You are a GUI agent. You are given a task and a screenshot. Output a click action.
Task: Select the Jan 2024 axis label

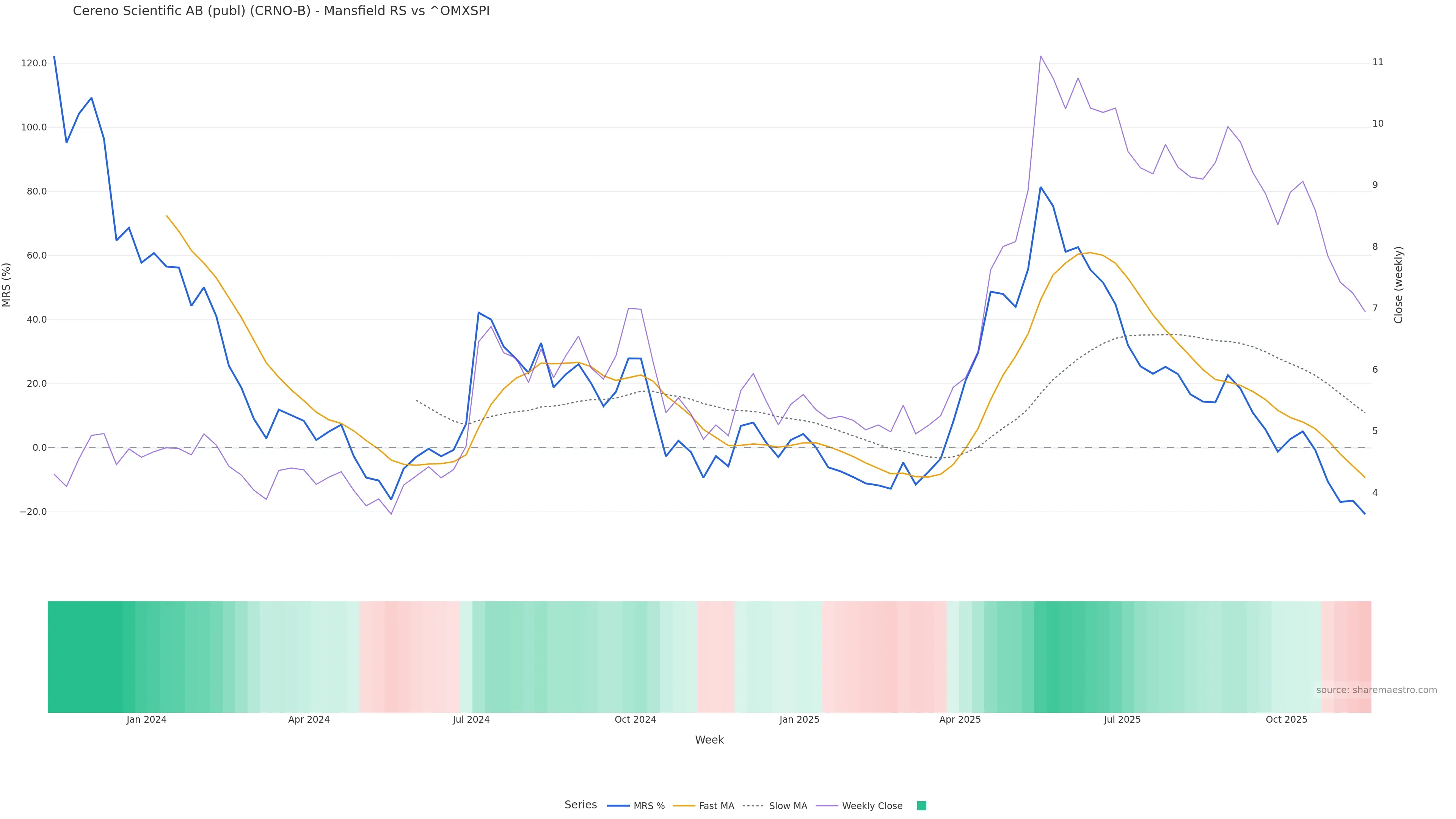(x=146, y=720)
